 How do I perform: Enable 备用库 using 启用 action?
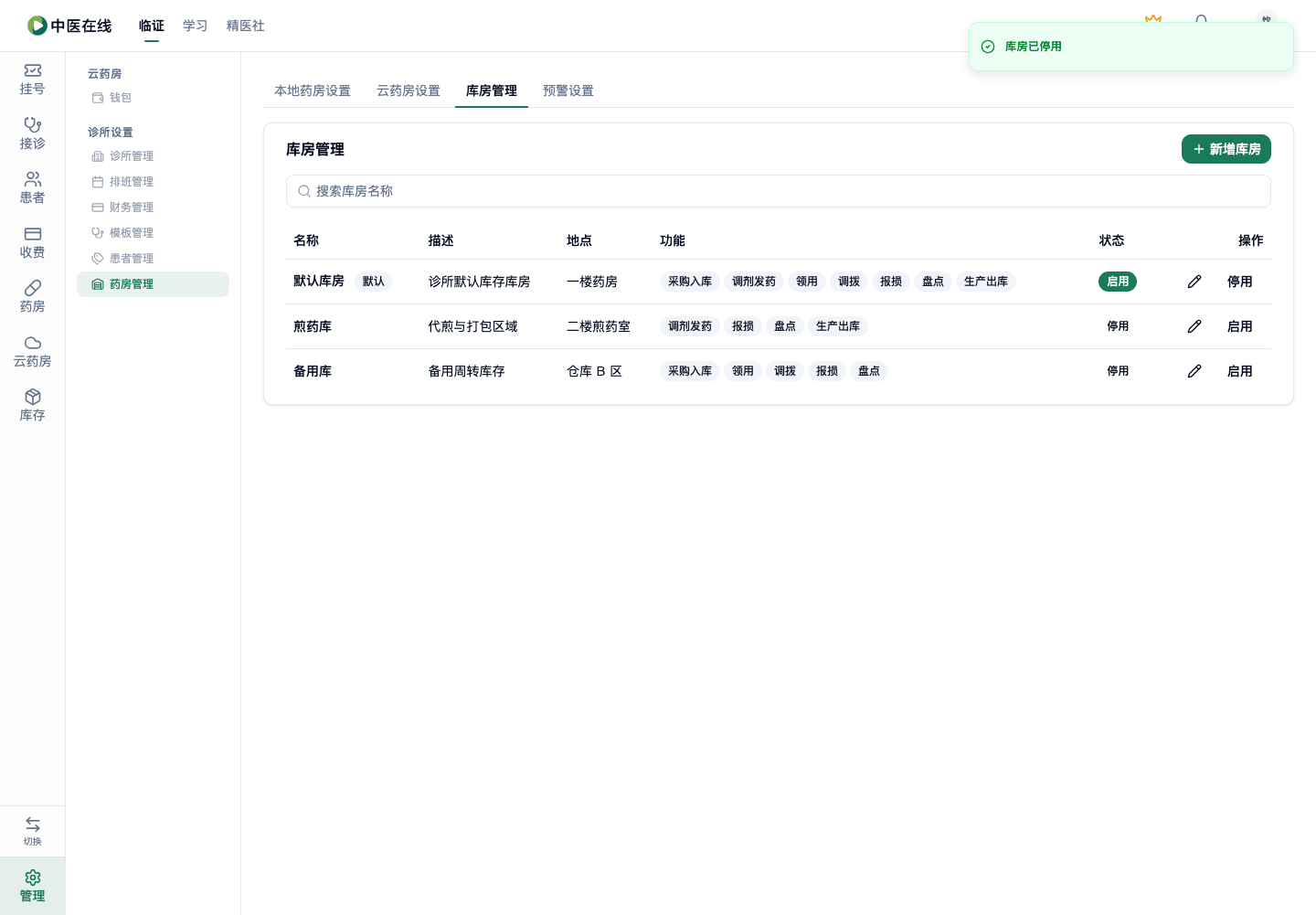tap(1240, 371)
